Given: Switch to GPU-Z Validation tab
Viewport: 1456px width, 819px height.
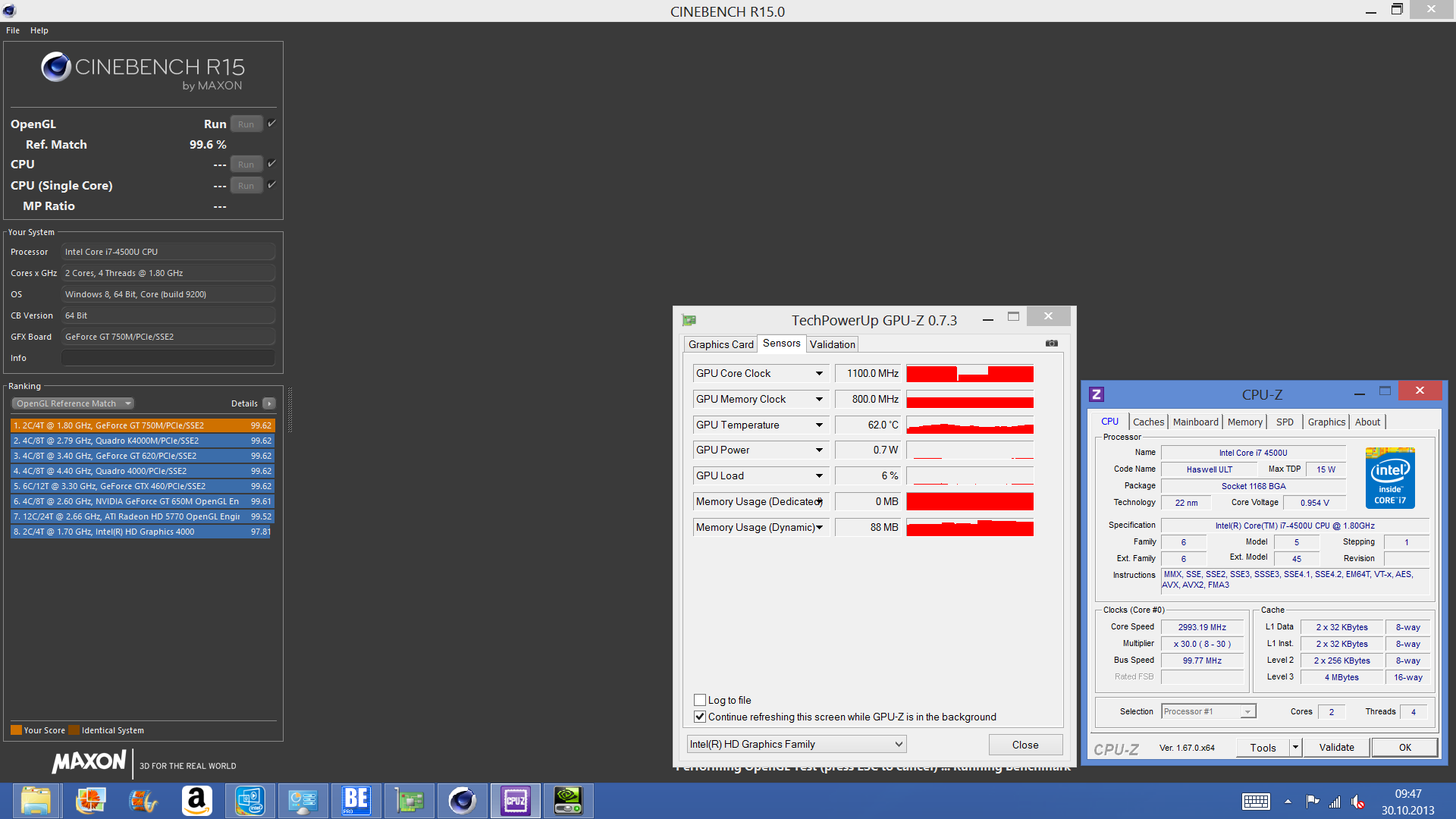Looking at the screenshot, I should 832,344.
